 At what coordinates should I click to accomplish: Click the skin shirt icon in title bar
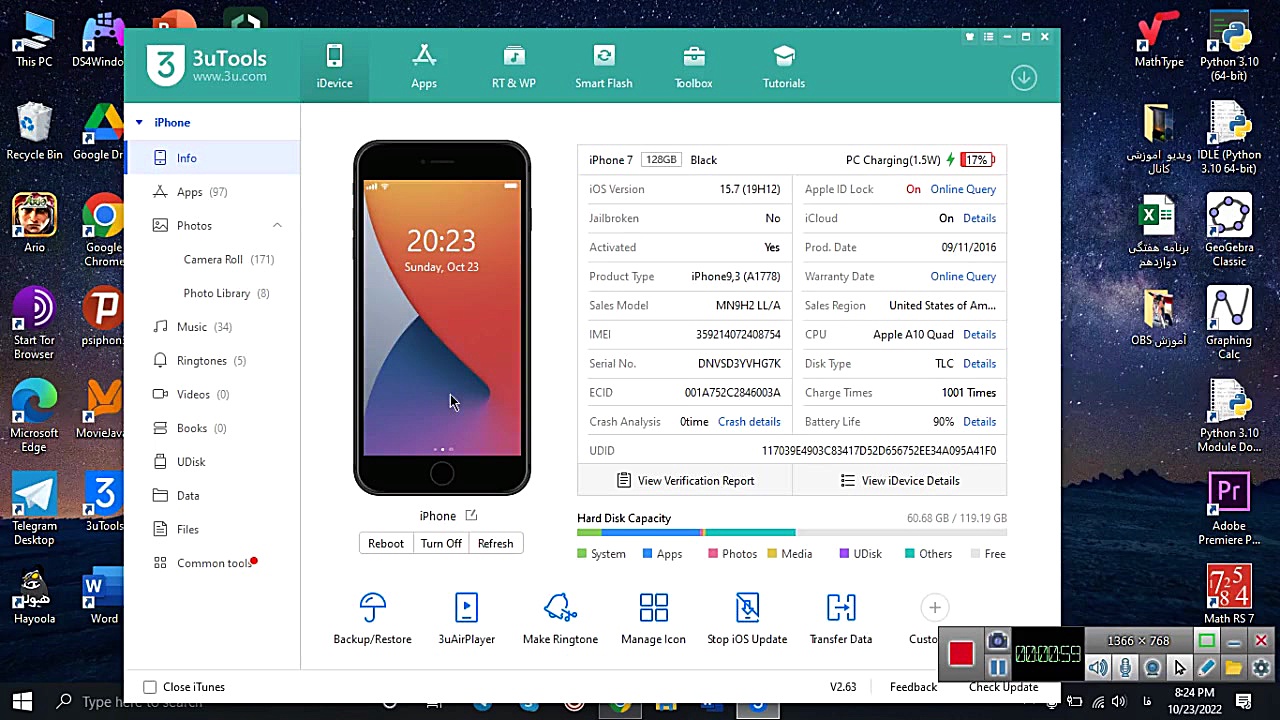coord(969,37)
